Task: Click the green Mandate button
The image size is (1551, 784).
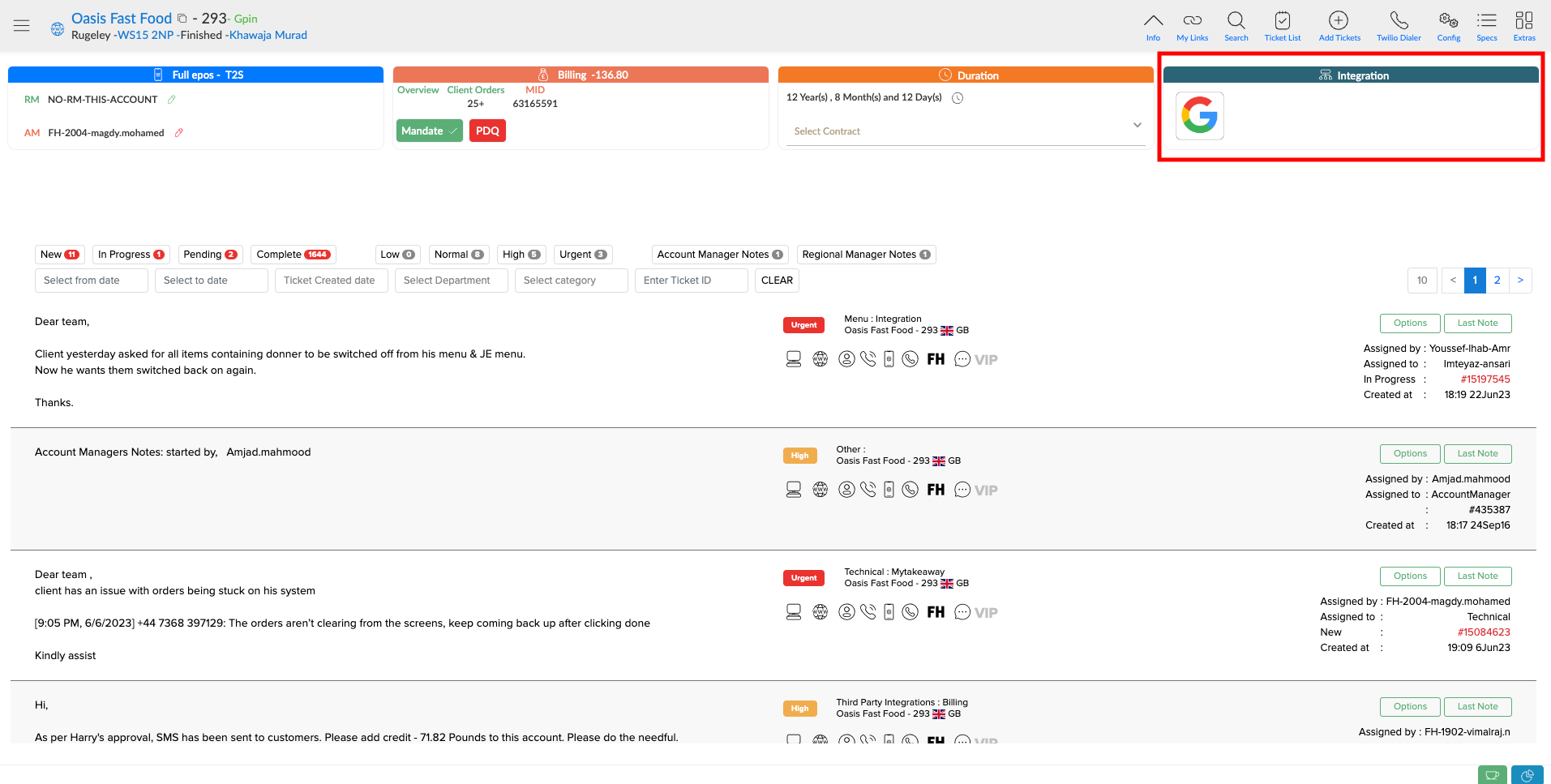Action: tap(430, 131)
